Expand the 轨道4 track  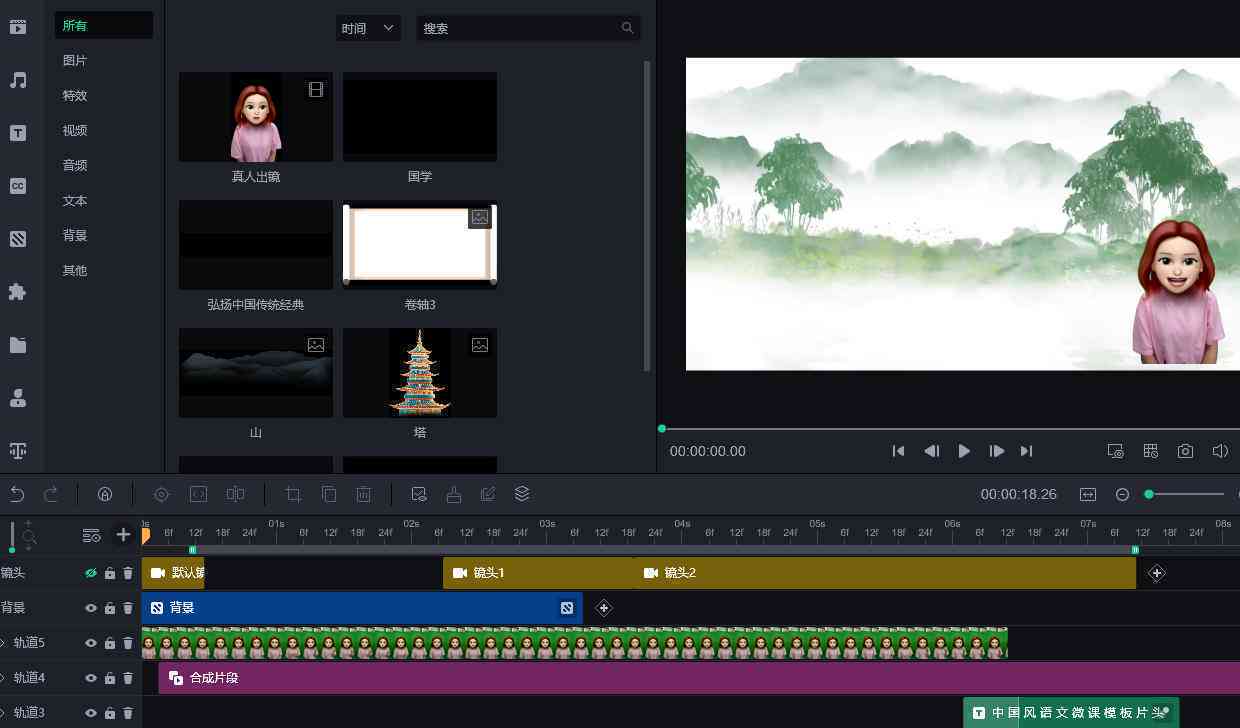pos(3,678)
